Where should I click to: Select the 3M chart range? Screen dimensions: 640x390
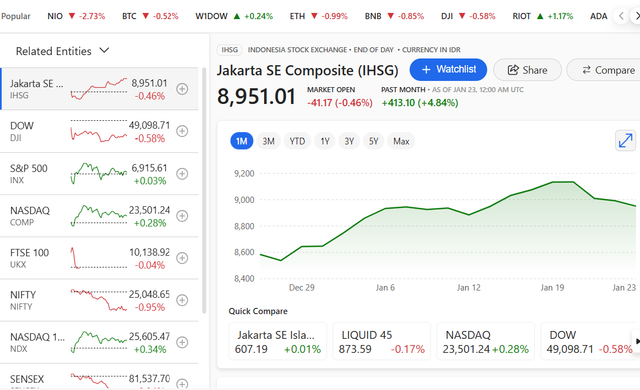tap(268, 141)
